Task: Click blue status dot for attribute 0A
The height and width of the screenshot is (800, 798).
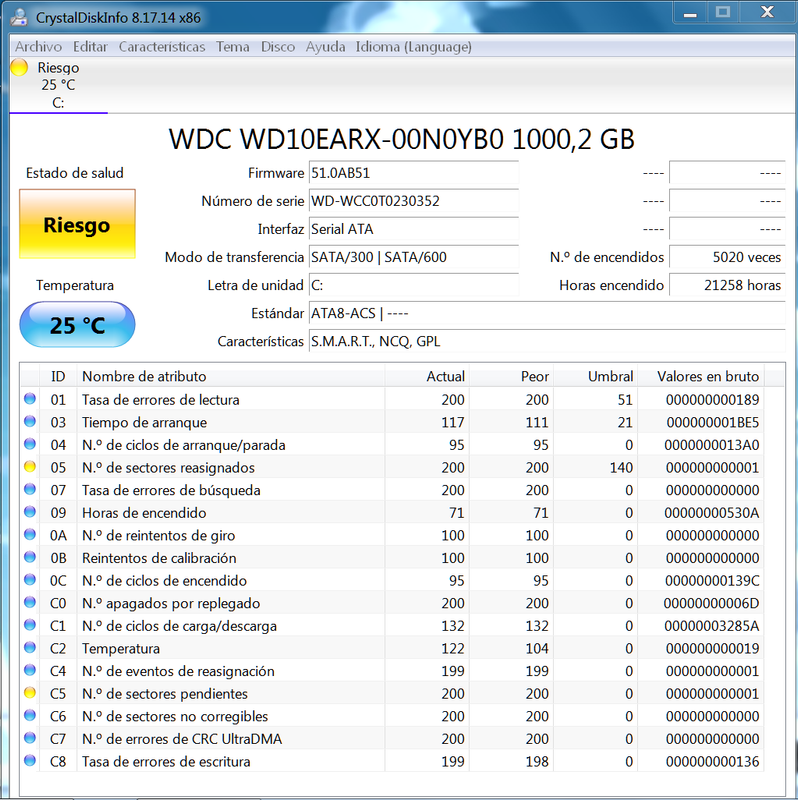Action: pos(30,534)
